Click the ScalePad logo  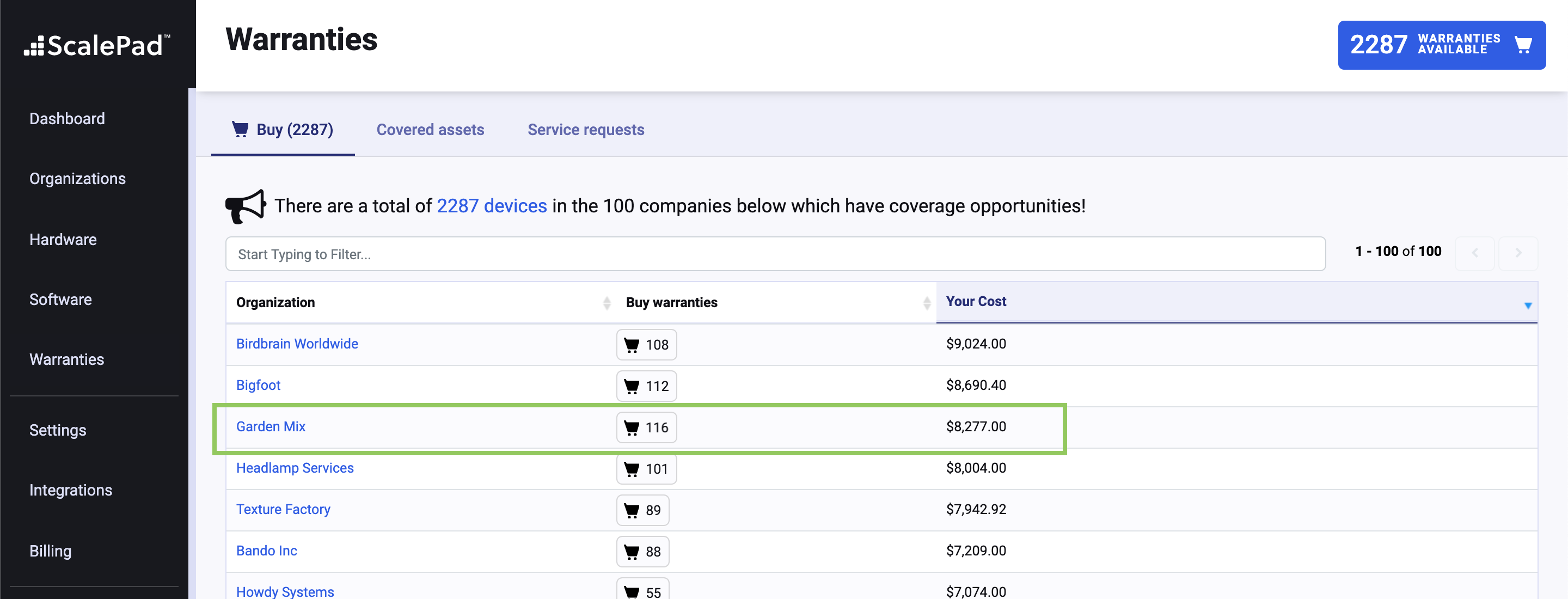coord(97,46)
